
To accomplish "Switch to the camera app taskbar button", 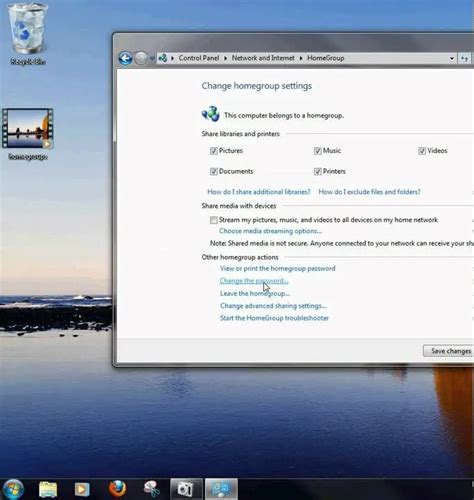I will [x=186, y=489].
